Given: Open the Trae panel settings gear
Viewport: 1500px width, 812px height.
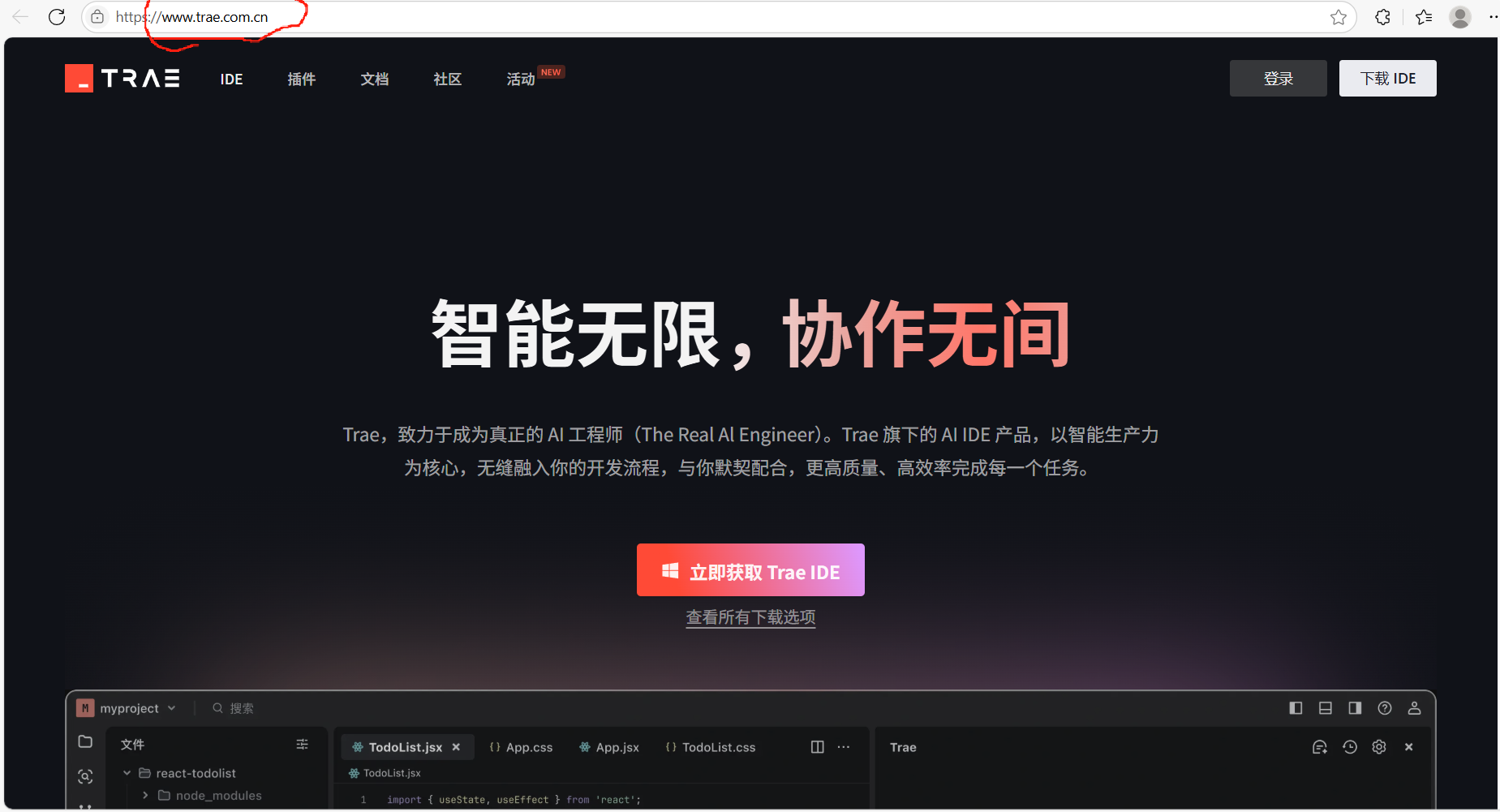Looking at the screenshot, I should 1379,747.
